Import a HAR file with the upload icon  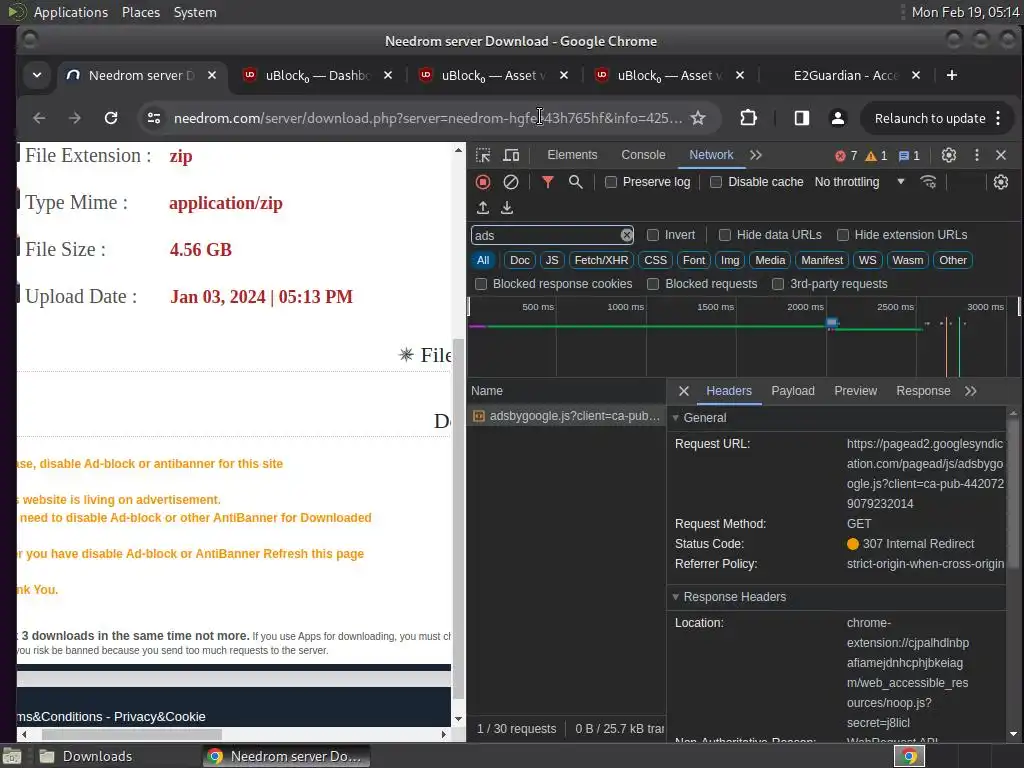[483, 208]
